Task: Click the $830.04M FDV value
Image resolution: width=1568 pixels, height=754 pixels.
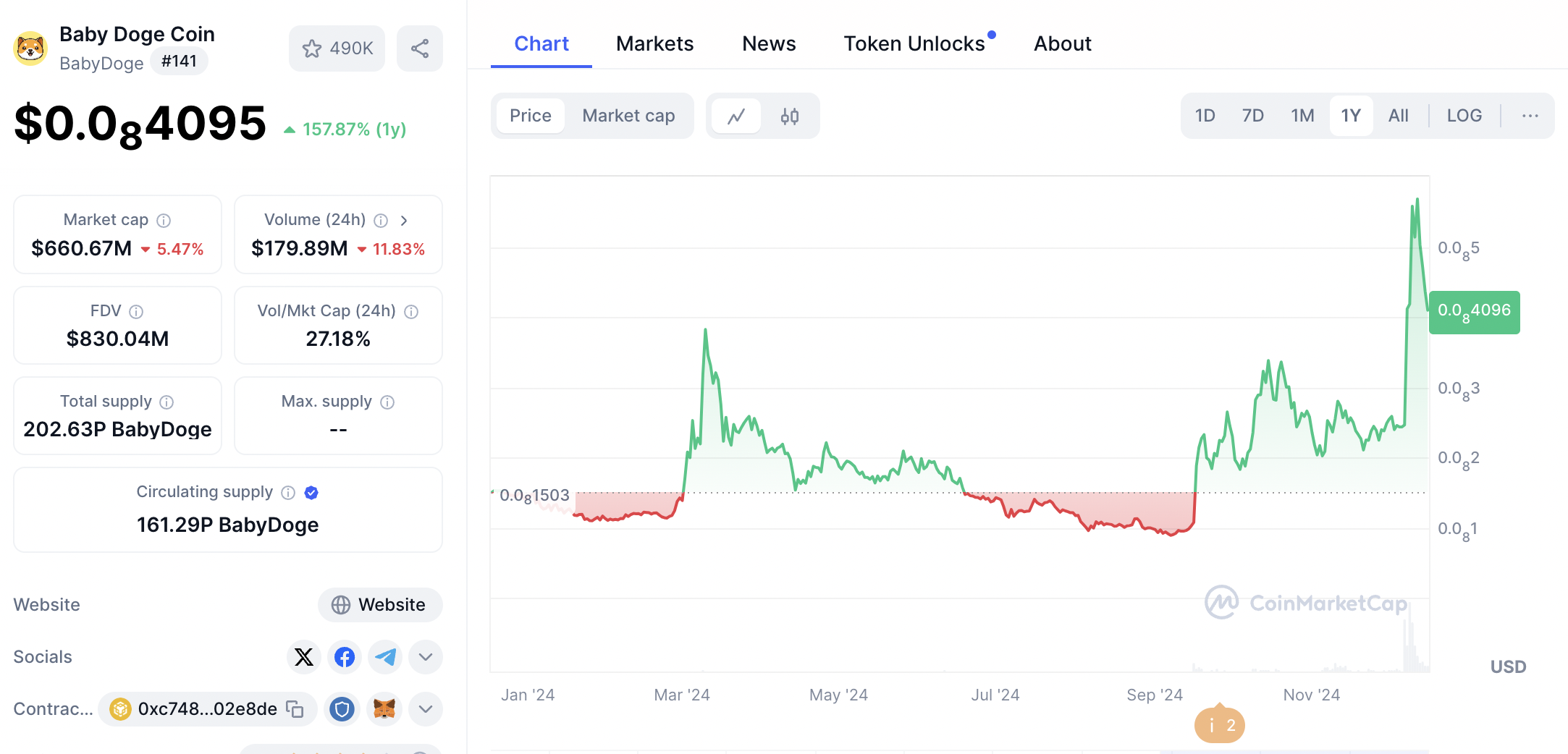Action: tap(117, 339)
